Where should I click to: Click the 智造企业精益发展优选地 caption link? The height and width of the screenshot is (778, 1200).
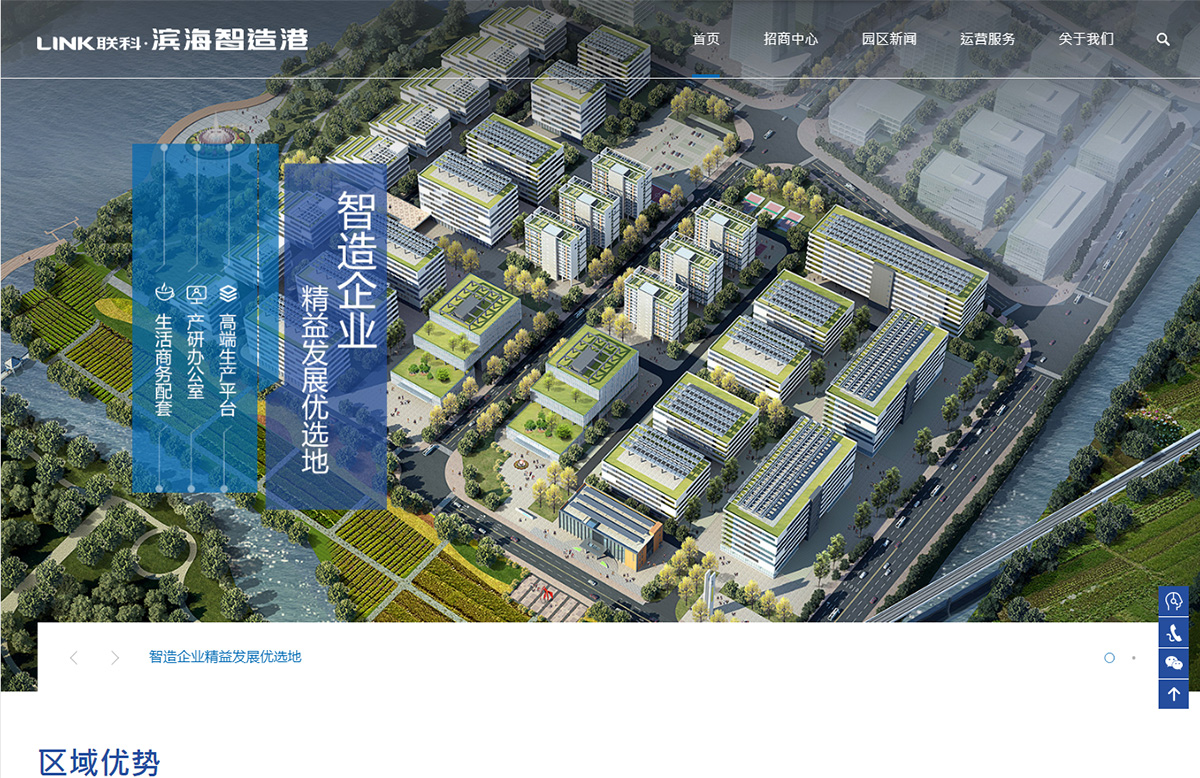coord(225,657)
